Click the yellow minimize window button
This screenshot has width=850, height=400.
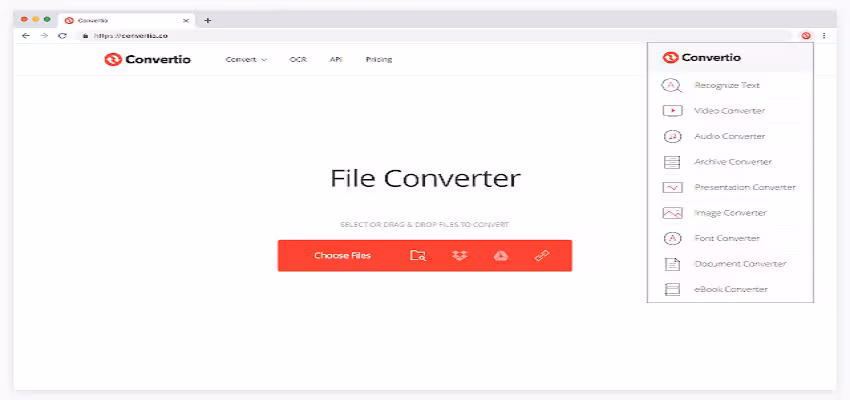[36, 20]
